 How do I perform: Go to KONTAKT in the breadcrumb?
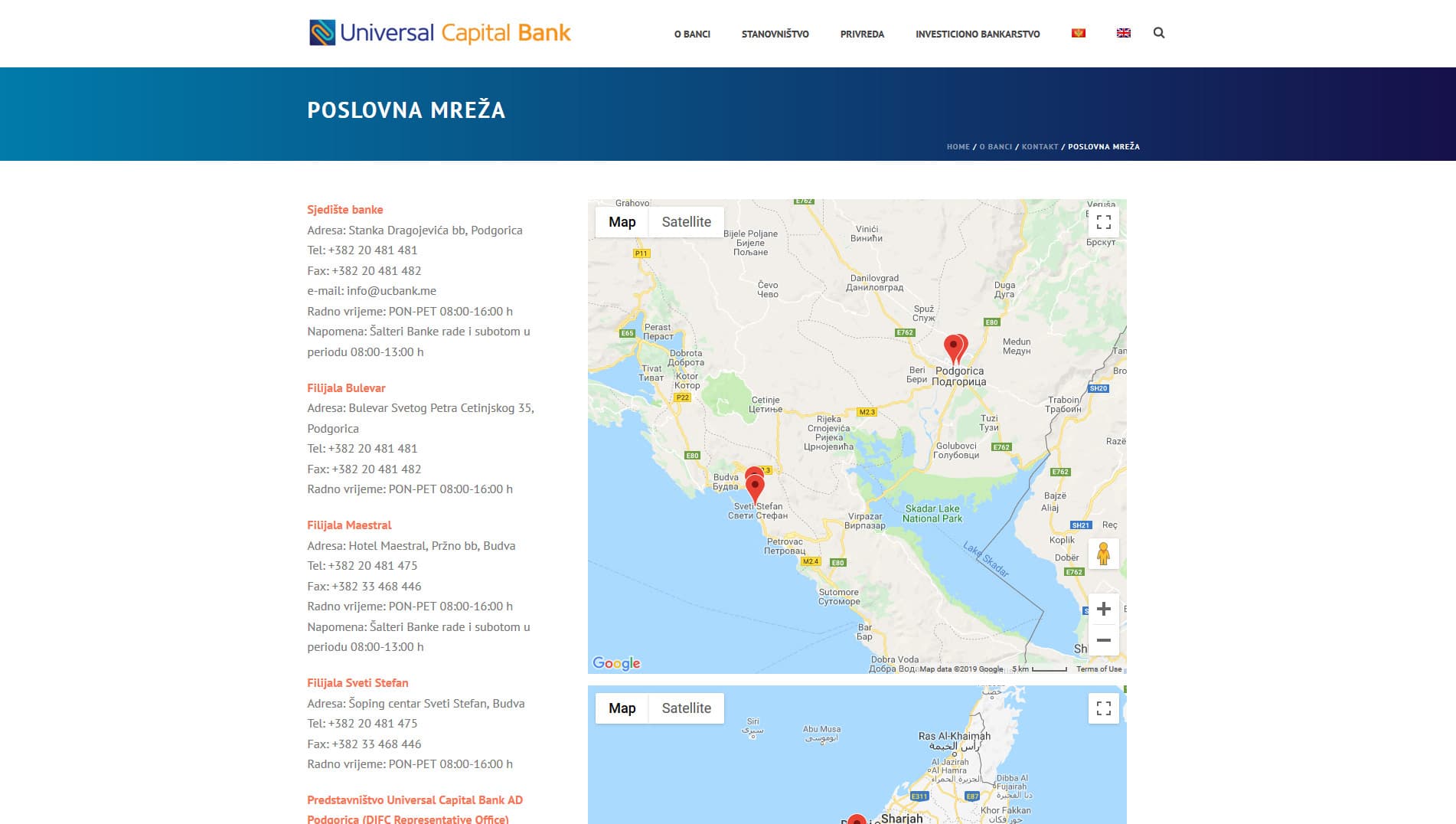click(1040, 146)
